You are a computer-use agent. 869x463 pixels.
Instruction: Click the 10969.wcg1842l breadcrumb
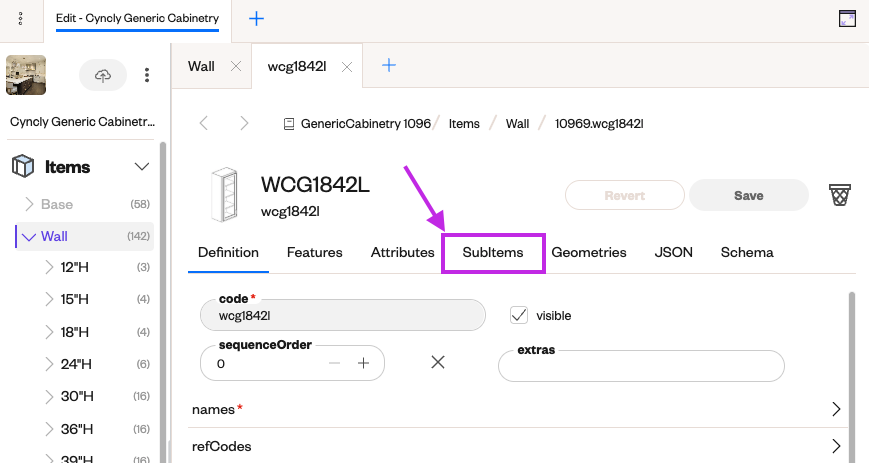click(x=599, y=124)
